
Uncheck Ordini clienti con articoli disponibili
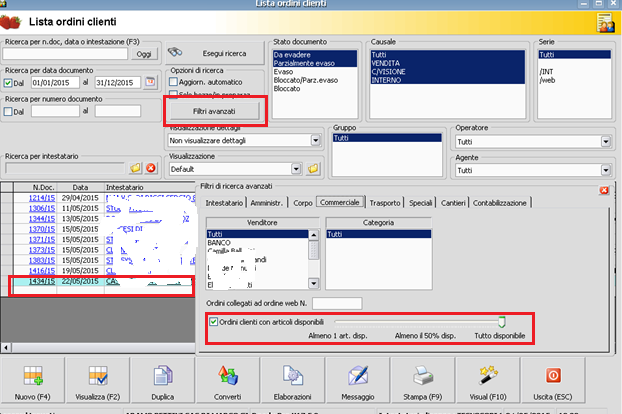click(x=213, y=322)
